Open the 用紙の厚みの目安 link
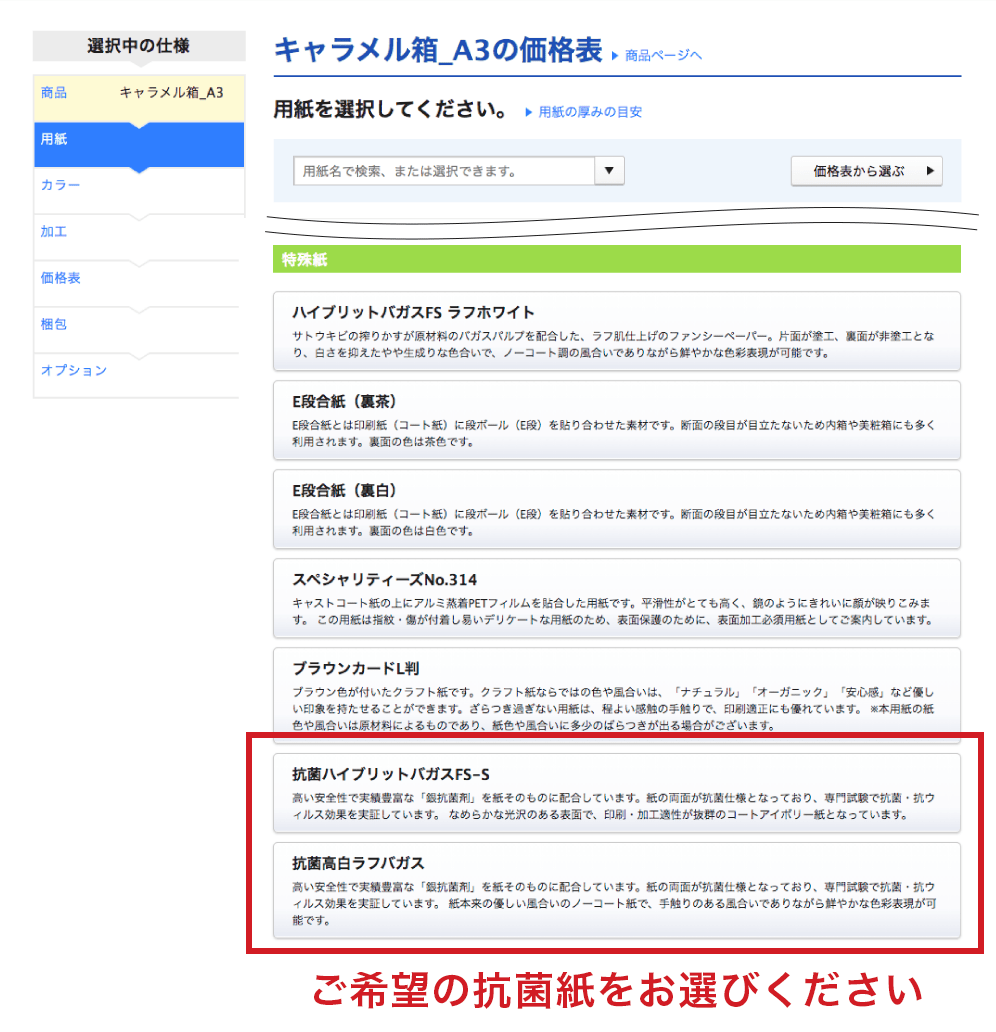The width and height of the screenshot is (996, 1032). 589,112
